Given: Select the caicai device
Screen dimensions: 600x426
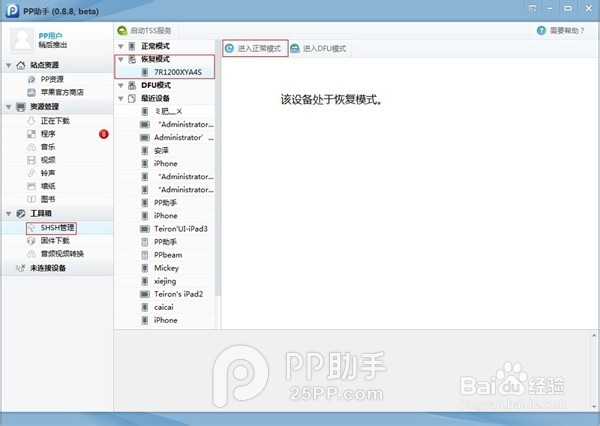Looking at the screenshot, I should (165, 307).
